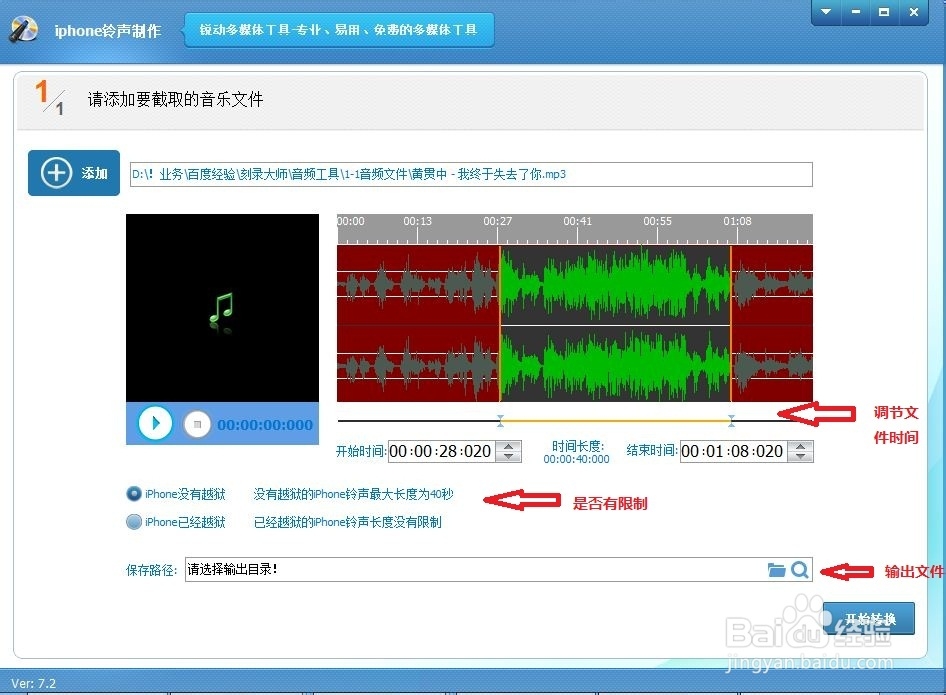Open the title bar dropdown arrow menu
Screen dimensions: 946x695
826,11
